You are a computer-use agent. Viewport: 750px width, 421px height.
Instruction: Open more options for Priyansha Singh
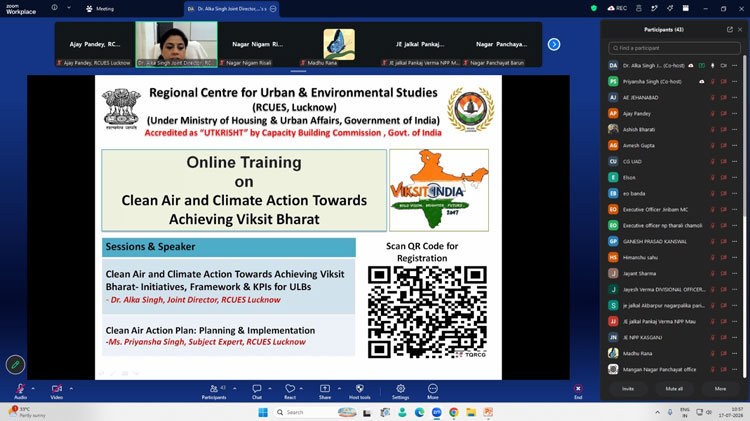(x=735, y=82)
